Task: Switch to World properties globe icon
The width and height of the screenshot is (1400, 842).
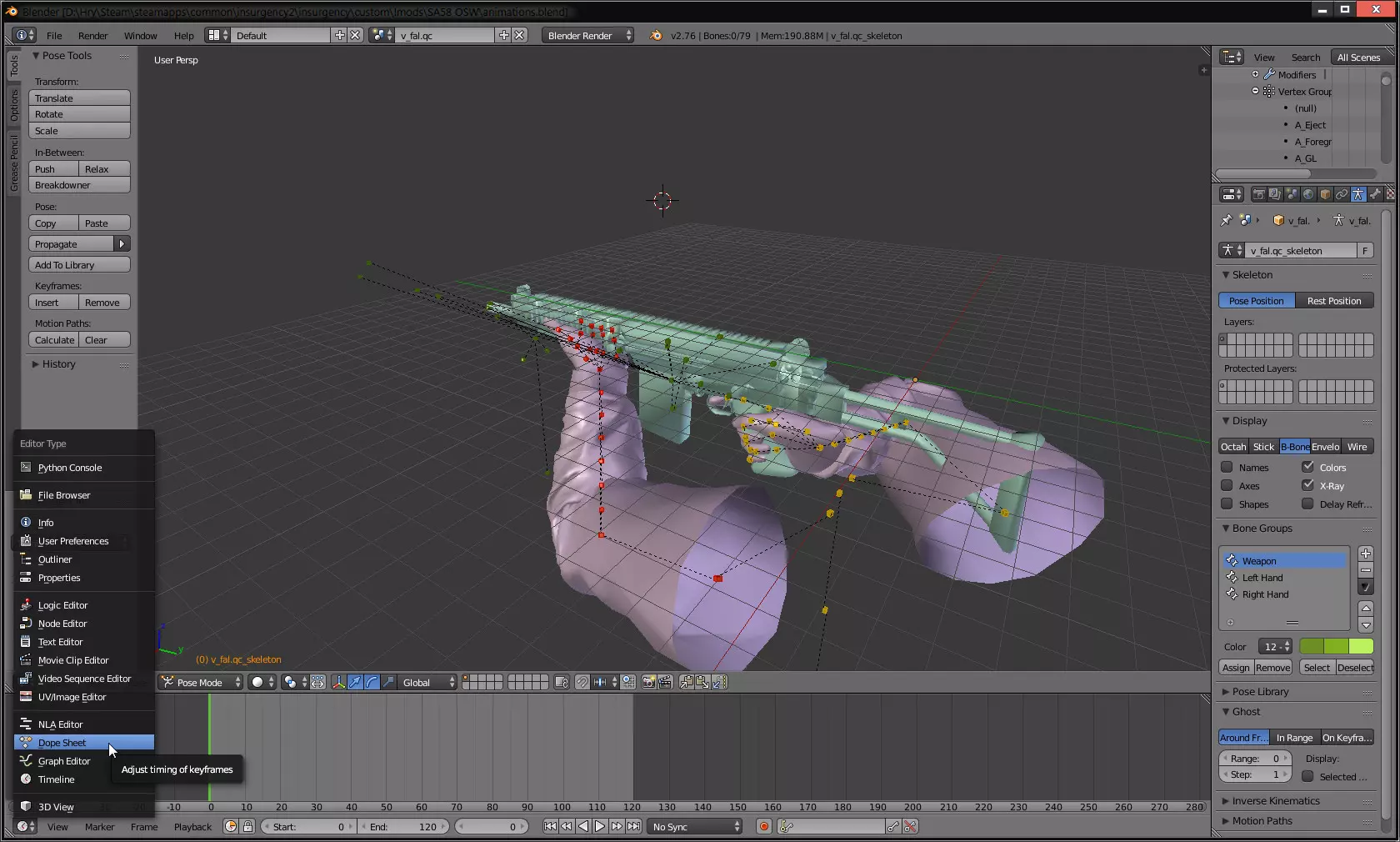Action: click(x=1308, y=194)
